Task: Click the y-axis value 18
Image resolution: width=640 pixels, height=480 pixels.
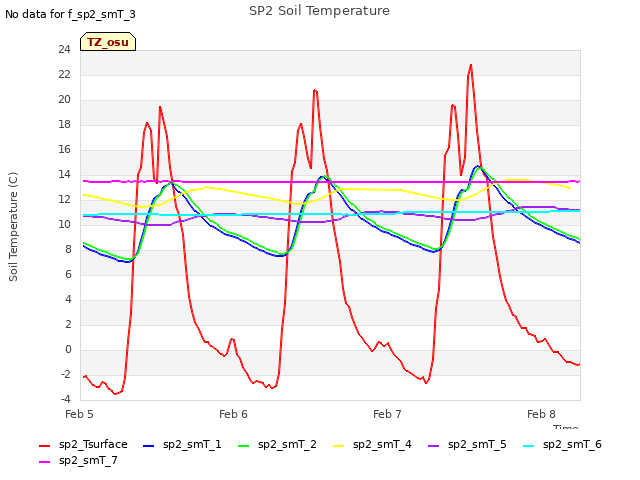Action: point(64,125)
